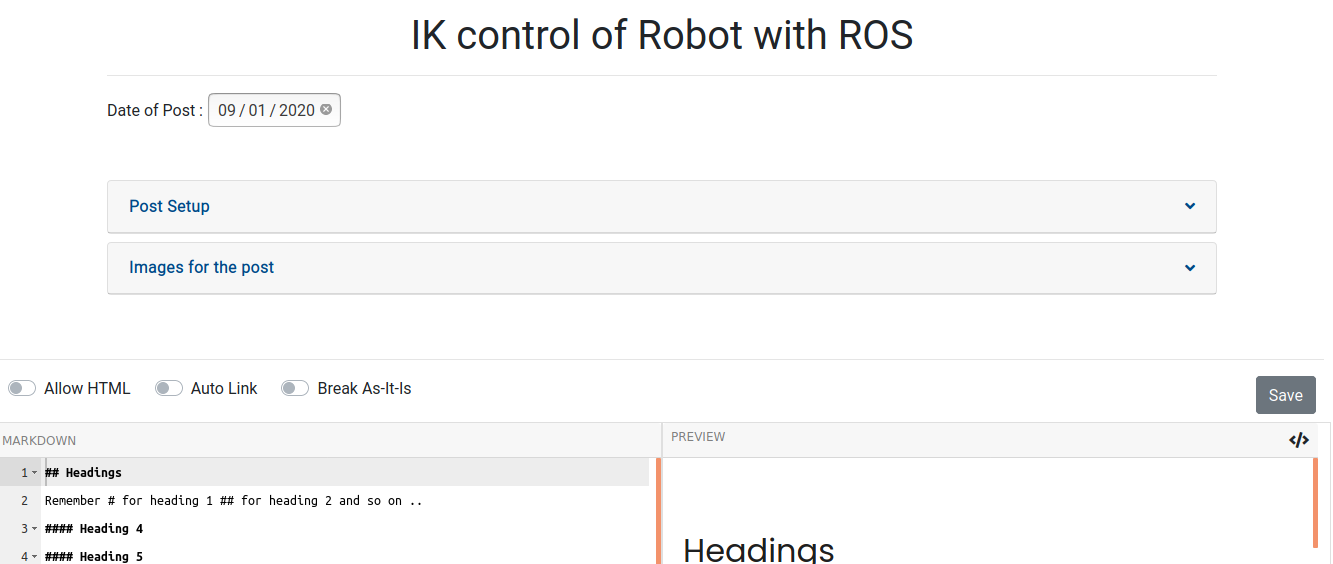Screen dimensions: 1333x564
Task: Click the Date of Post input field
Action: pos(274,110)
